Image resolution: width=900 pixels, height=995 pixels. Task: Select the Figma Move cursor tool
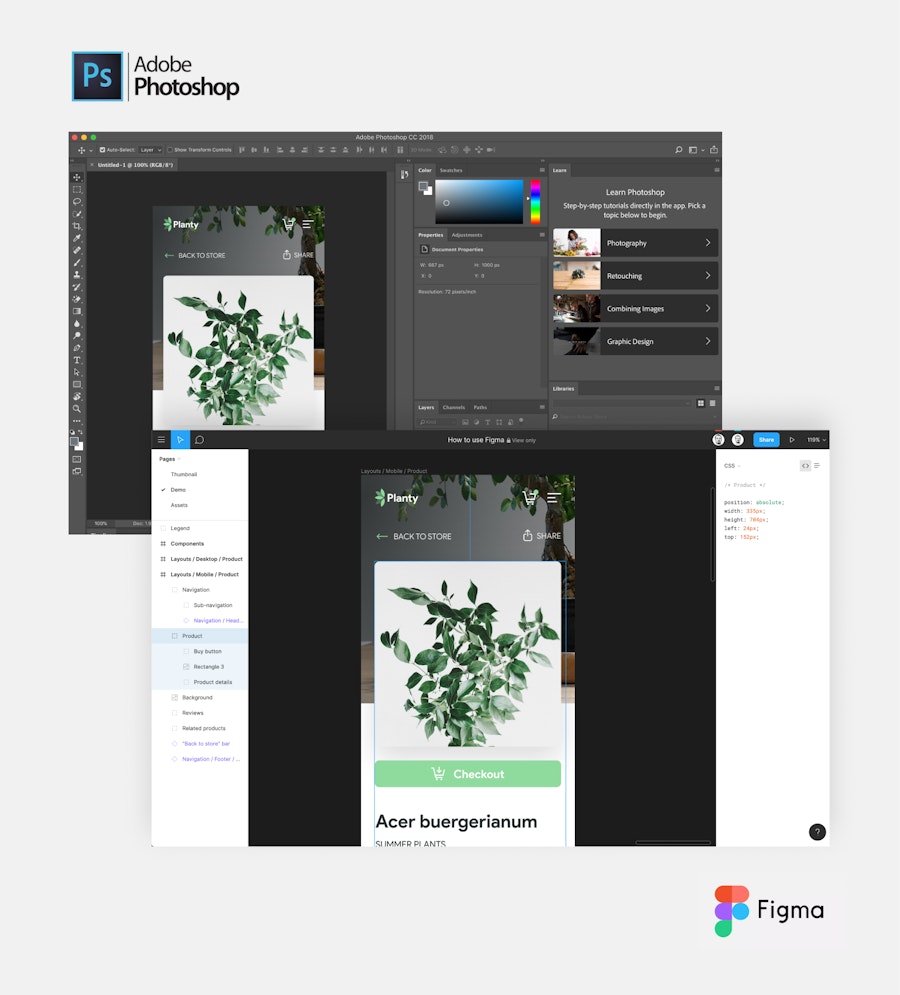[180, 440]
